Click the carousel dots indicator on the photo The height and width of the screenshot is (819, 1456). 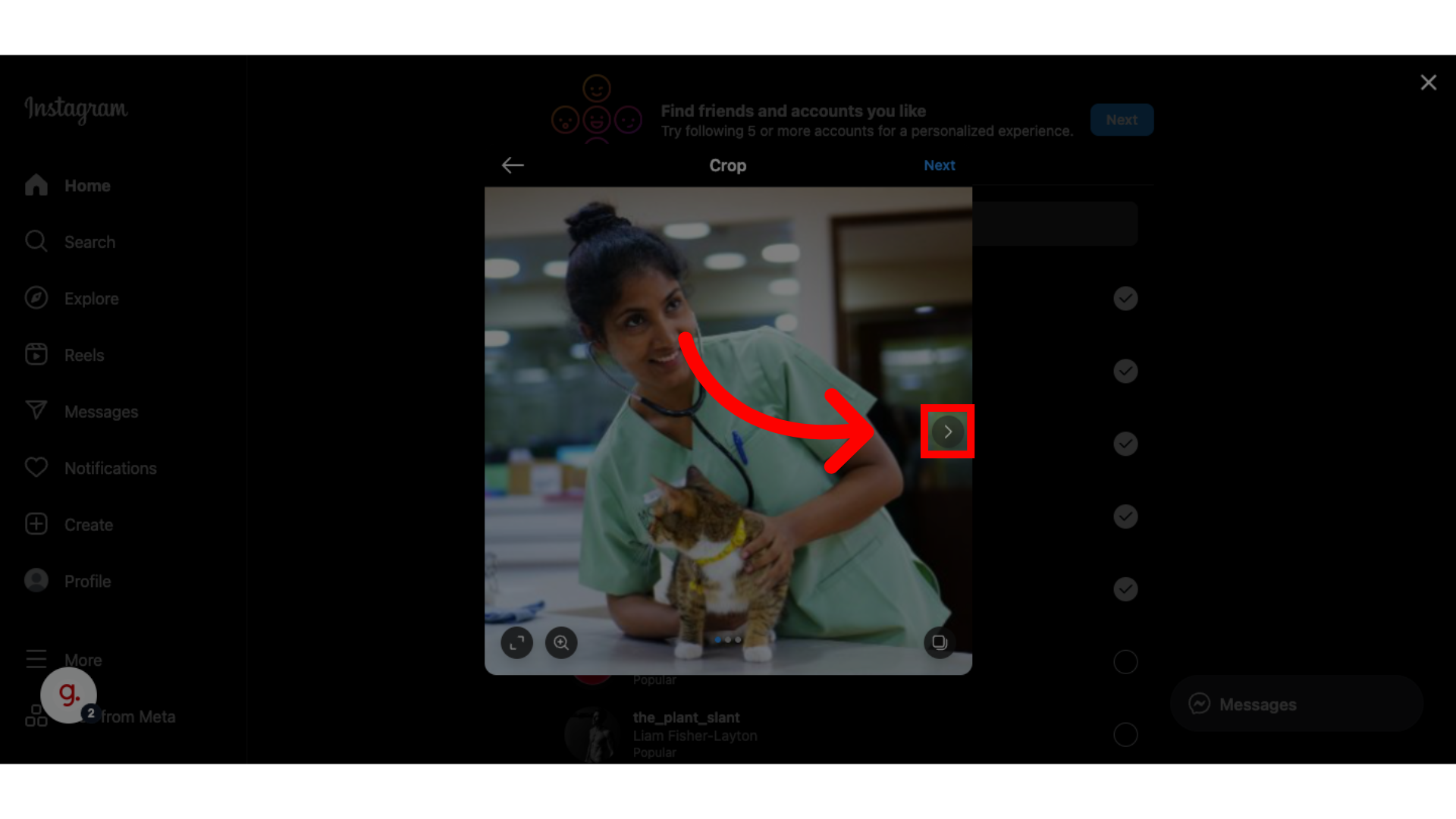coord(728,640)
